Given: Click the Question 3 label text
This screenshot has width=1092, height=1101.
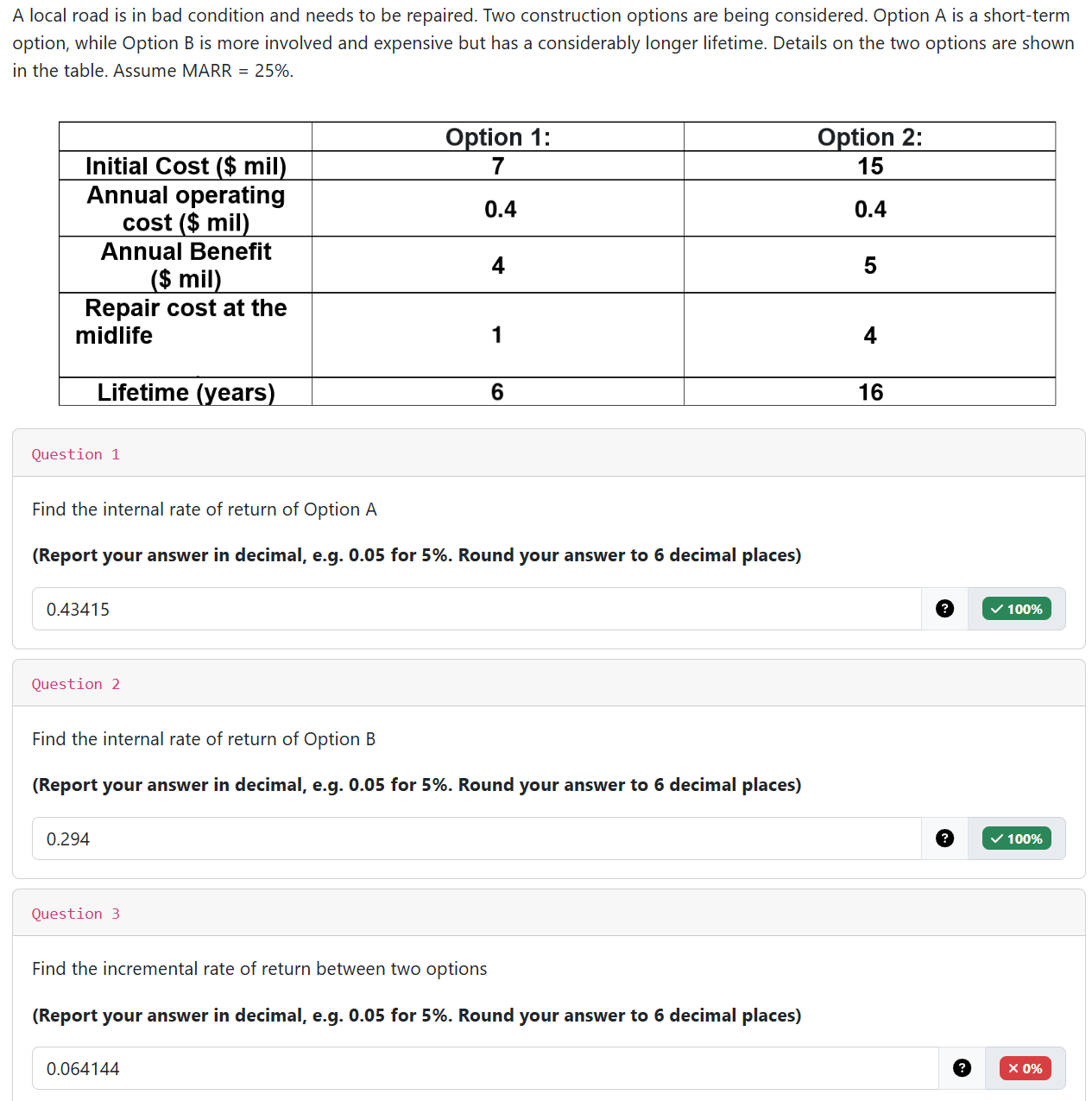Looking at the screenshot, I should 76,913.
